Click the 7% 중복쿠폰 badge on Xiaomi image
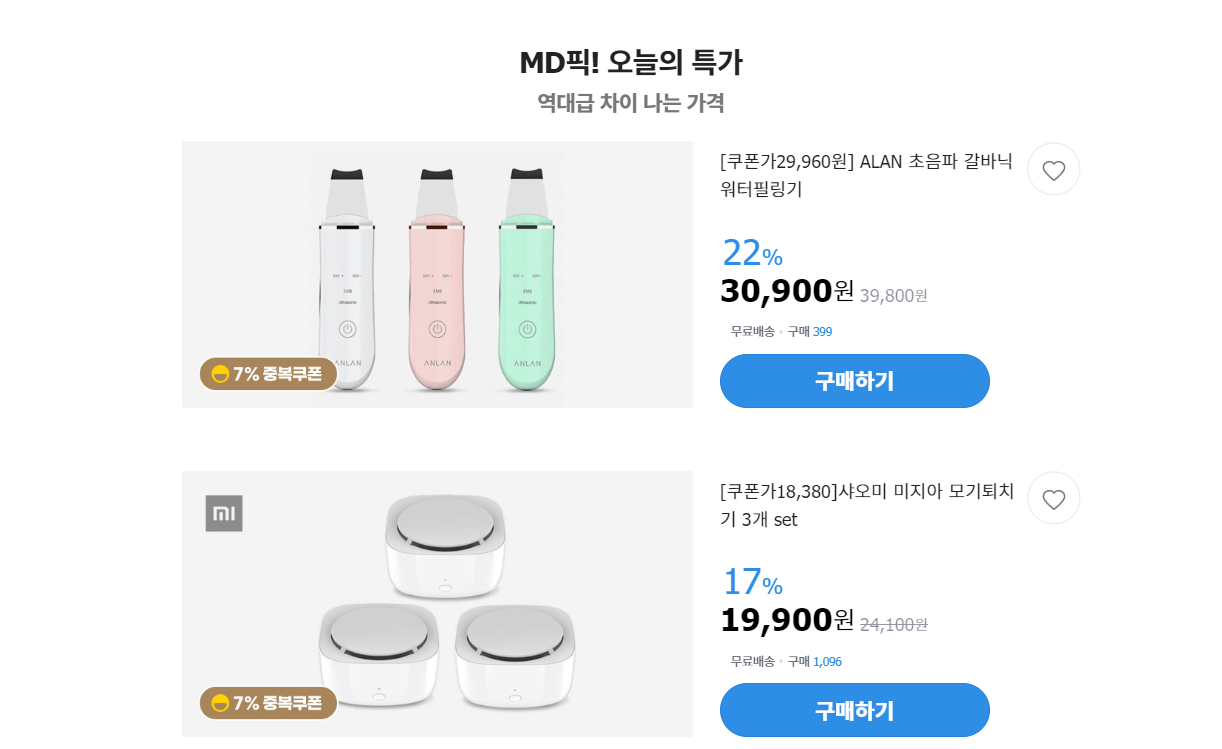This screenshot has width=1222, height=749. [268, 703]
